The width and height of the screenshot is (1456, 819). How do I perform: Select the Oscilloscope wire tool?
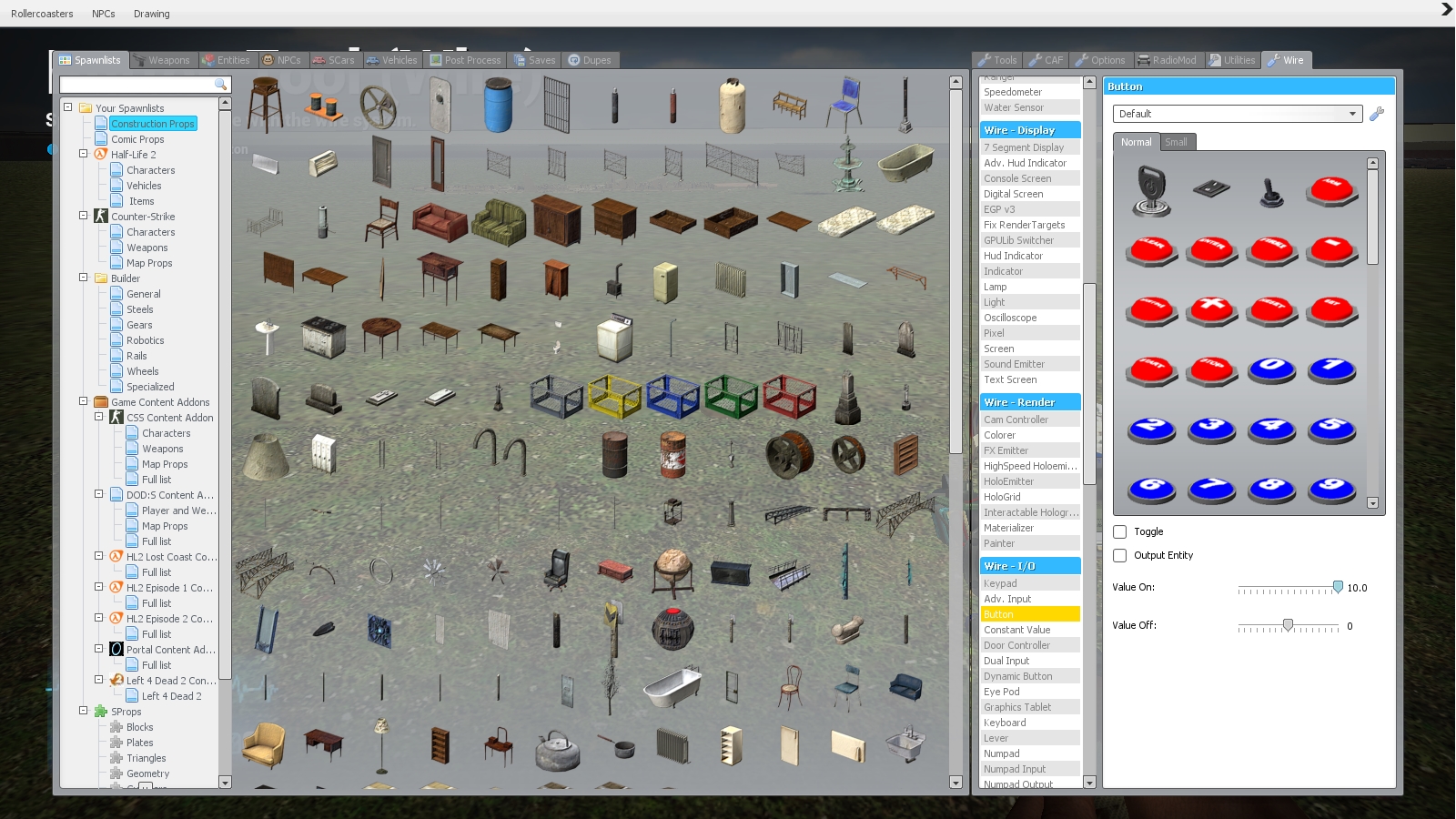point(1030,318)
